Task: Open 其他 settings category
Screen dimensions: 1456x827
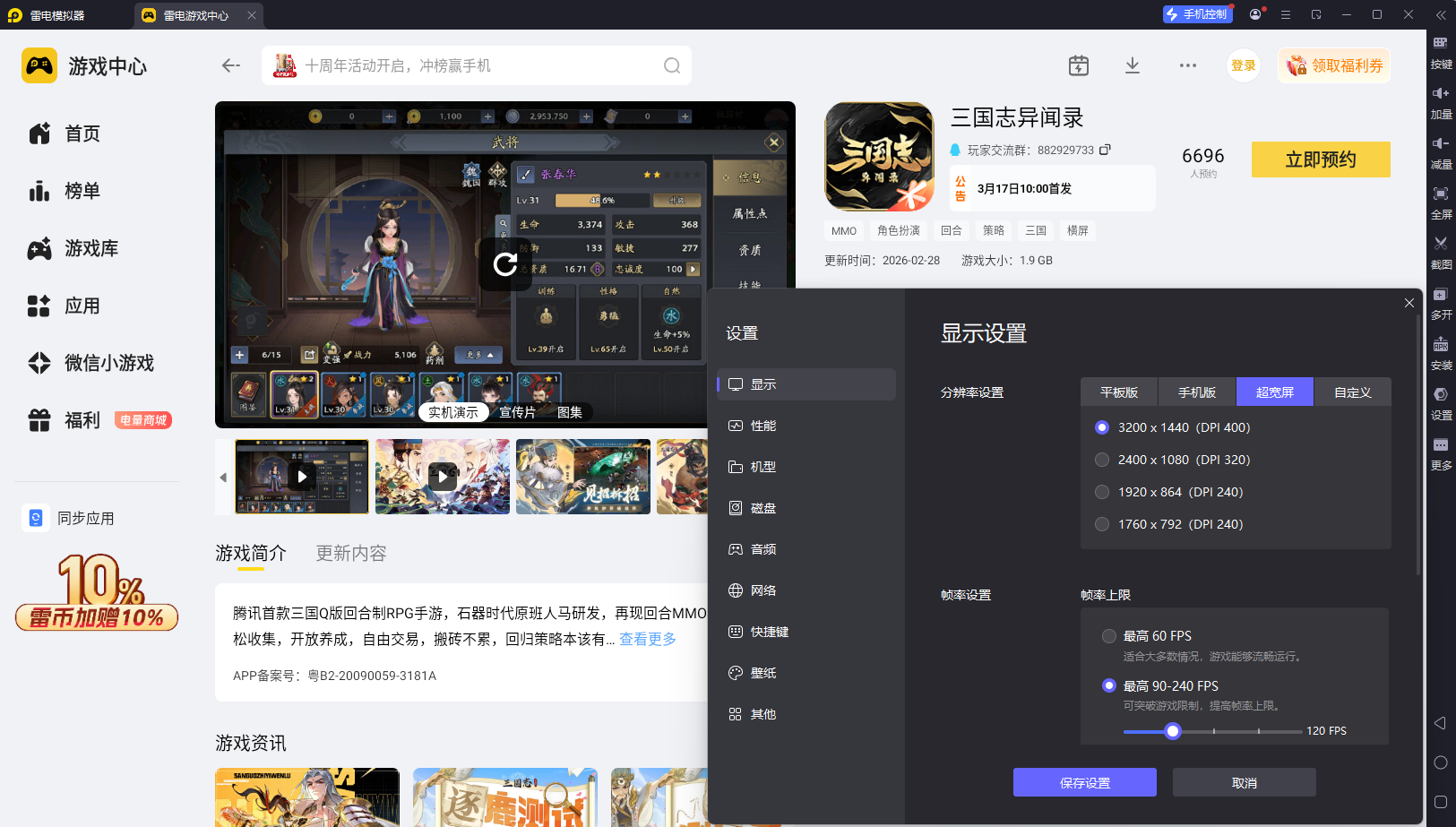Action: (806, 714)
